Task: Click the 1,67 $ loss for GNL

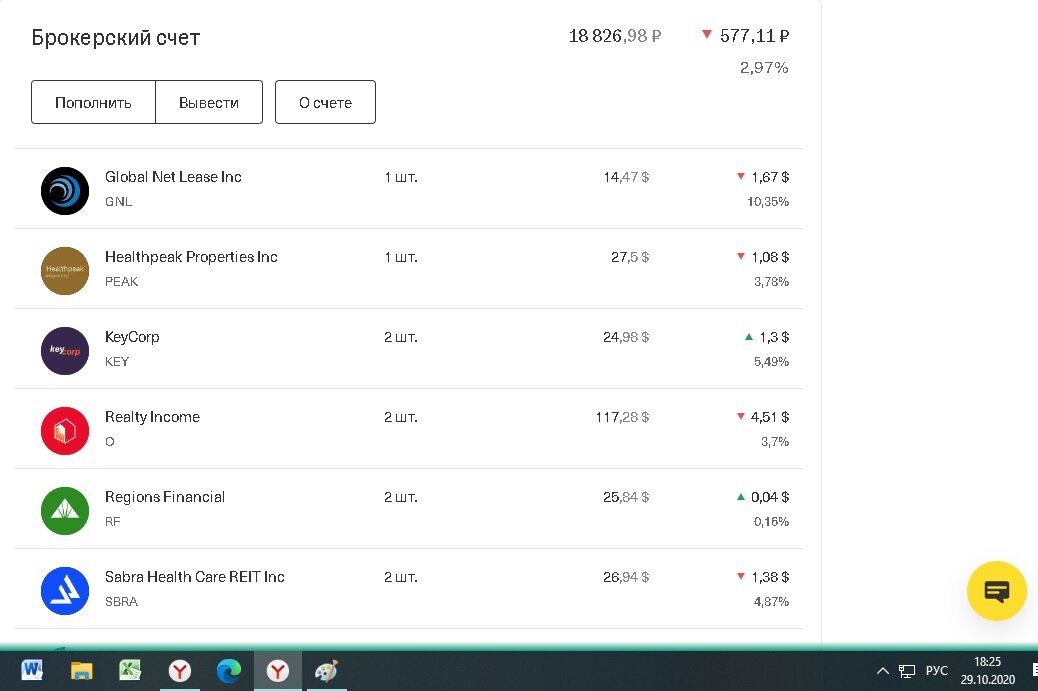Action: point(763,177)
